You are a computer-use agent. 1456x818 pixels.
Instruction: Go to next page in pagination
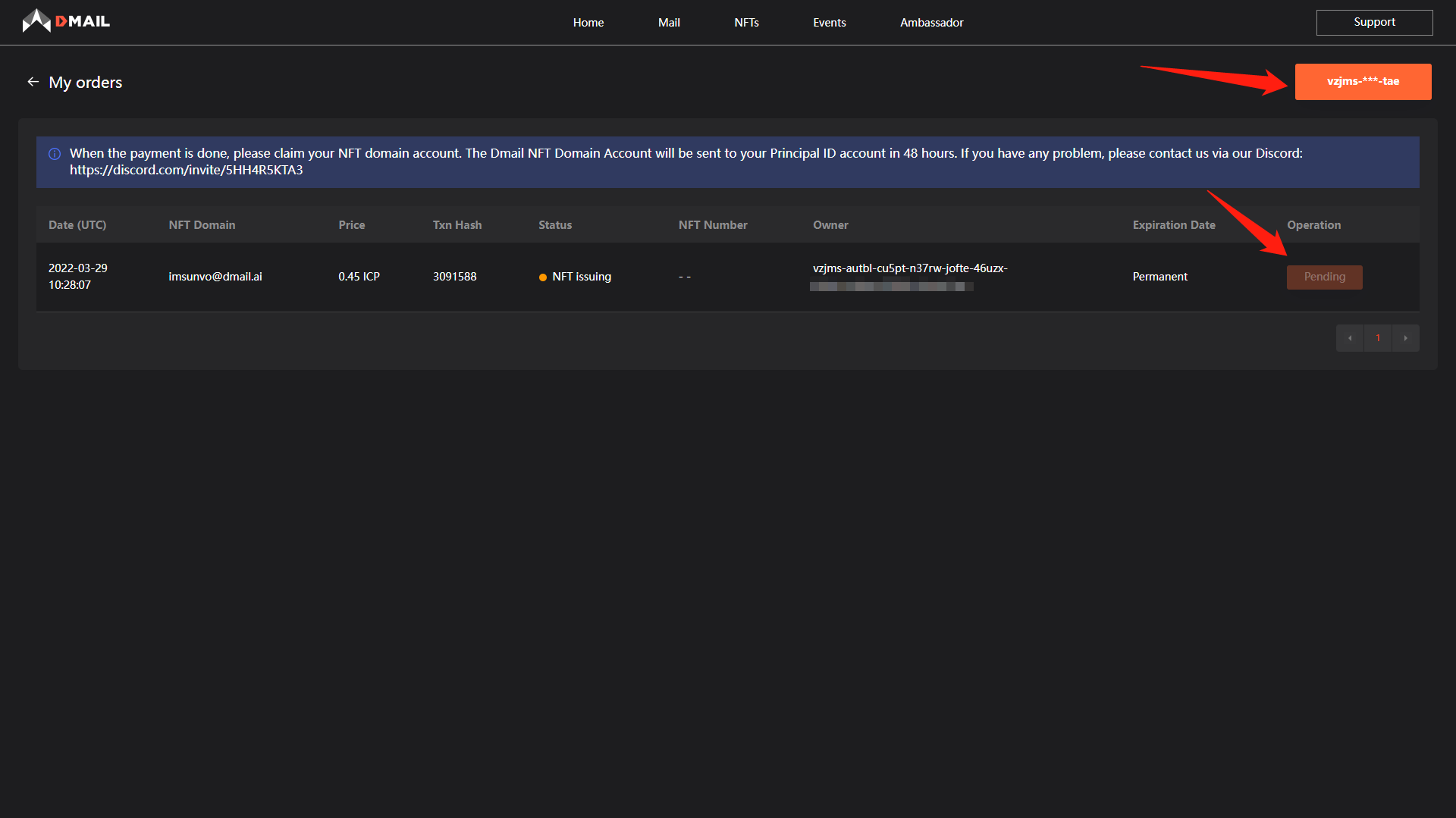[x=1406, y=338]
